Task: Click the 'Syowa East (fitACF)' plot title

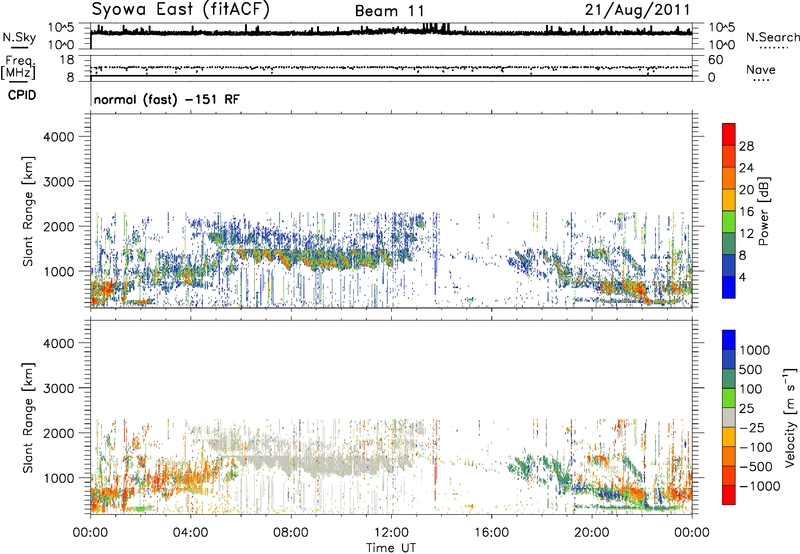Action: click(x=180, y=9)
